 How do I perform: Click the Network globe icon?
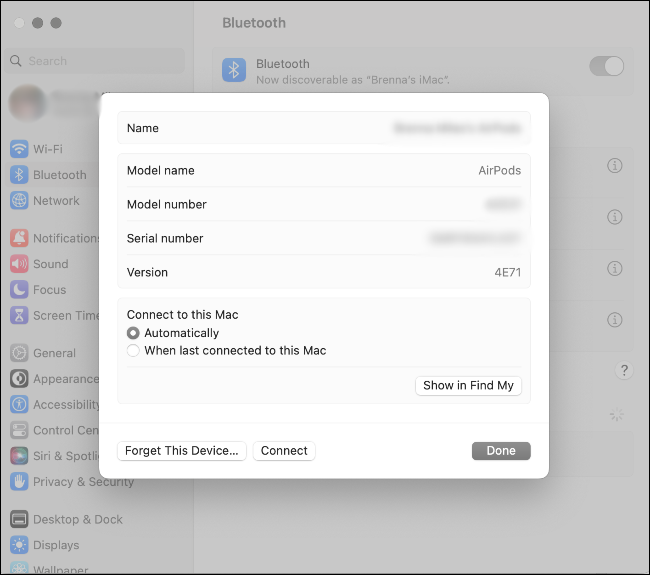pyautogui.click(x=19, y=200)
